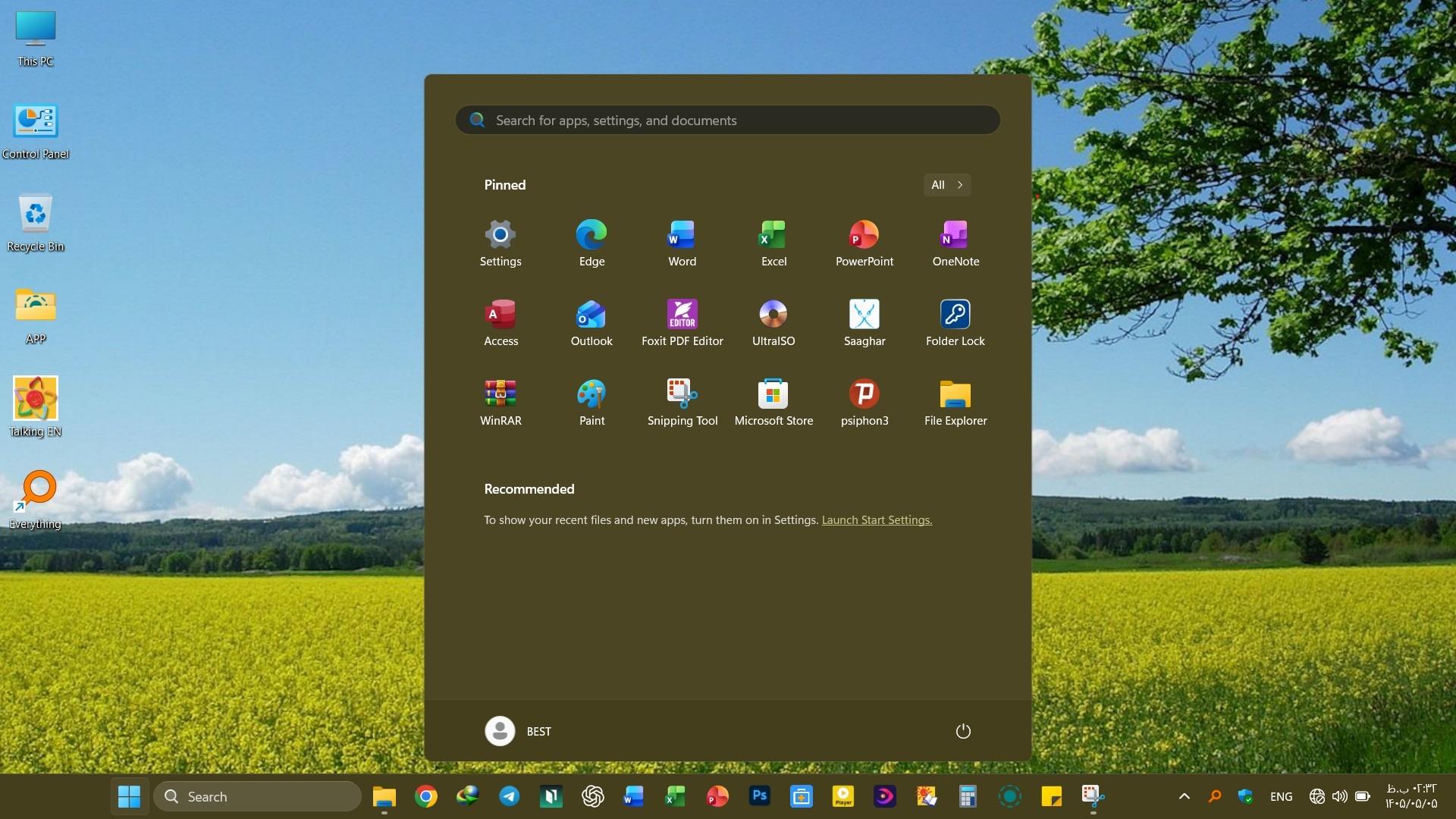Launch UltraISO from pinned apps
The height and width of the screenshot is (819, 1456).
(773, 323)
